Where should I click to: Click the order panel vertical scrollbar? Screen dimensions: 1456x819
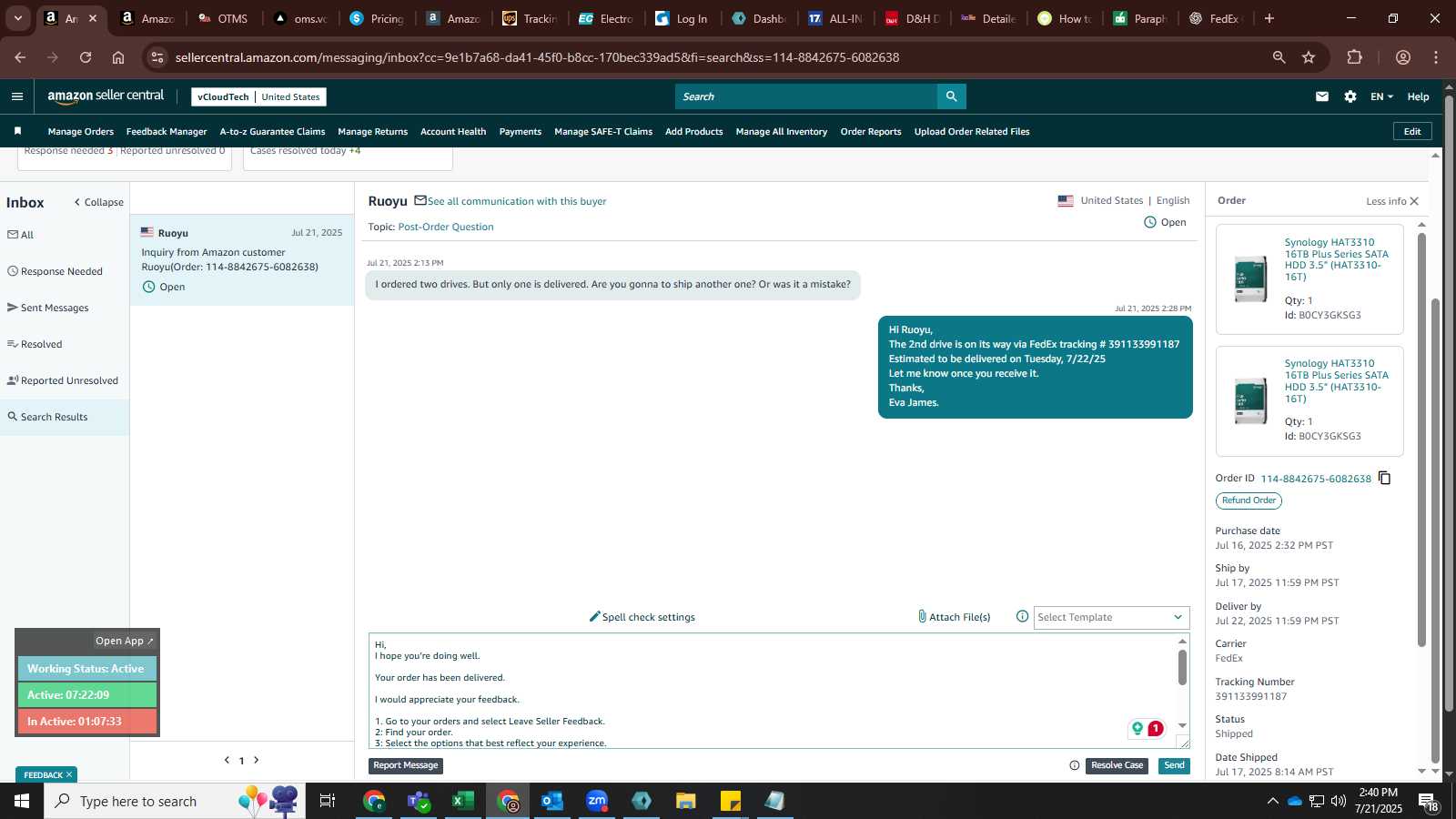coord(1421,440)
